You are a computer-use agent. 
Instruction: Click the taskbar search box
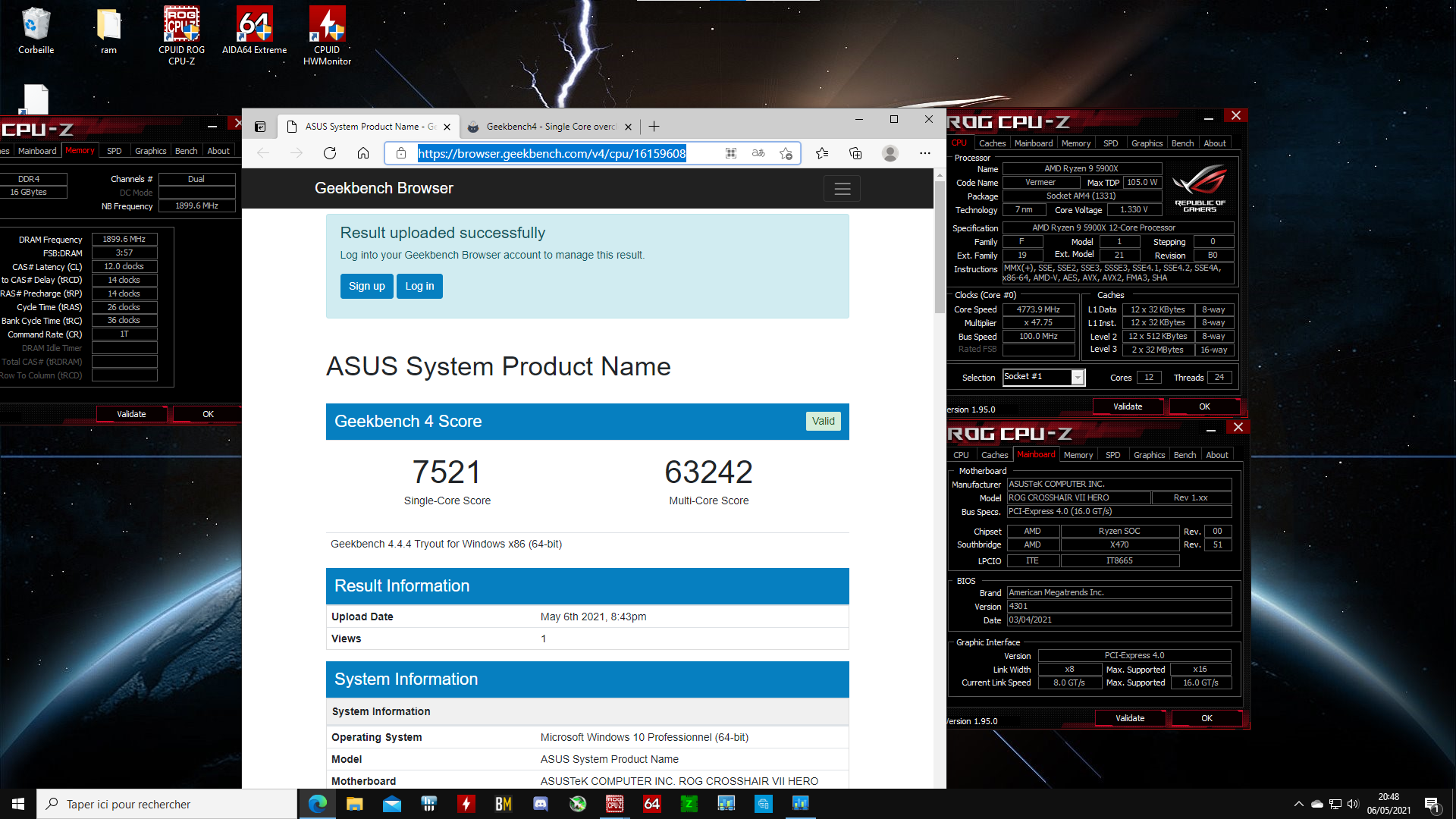pos(167,804)
